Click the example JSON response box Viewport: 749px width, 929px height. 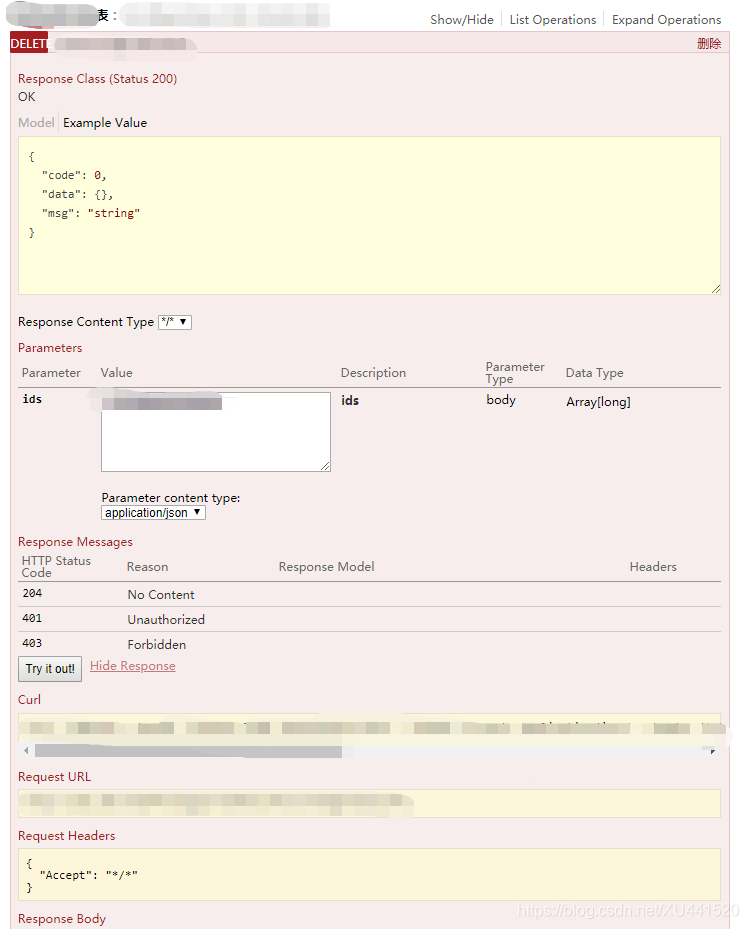[369, 216]
